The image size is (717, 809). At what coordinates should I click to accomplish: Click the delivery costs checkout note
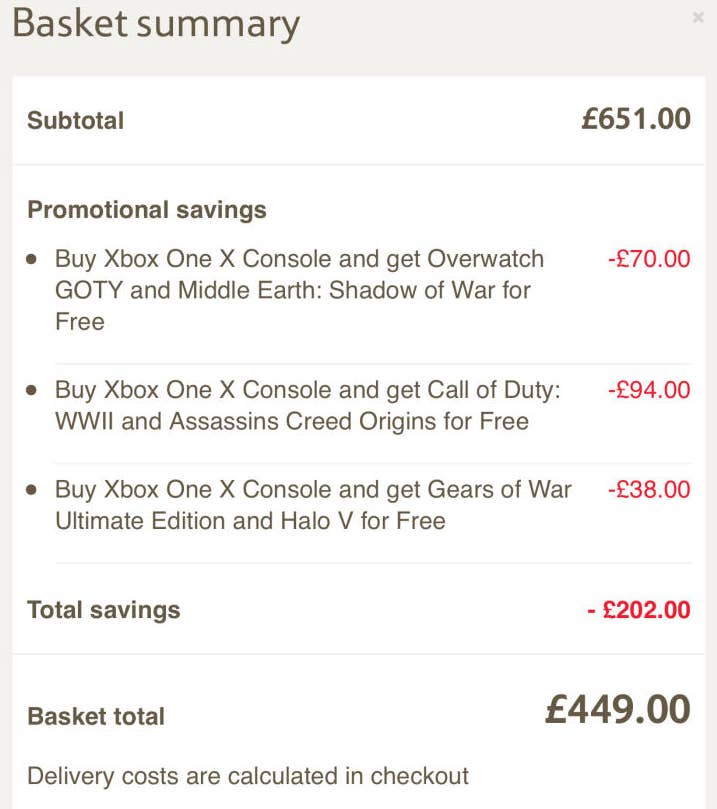point(247,776)
